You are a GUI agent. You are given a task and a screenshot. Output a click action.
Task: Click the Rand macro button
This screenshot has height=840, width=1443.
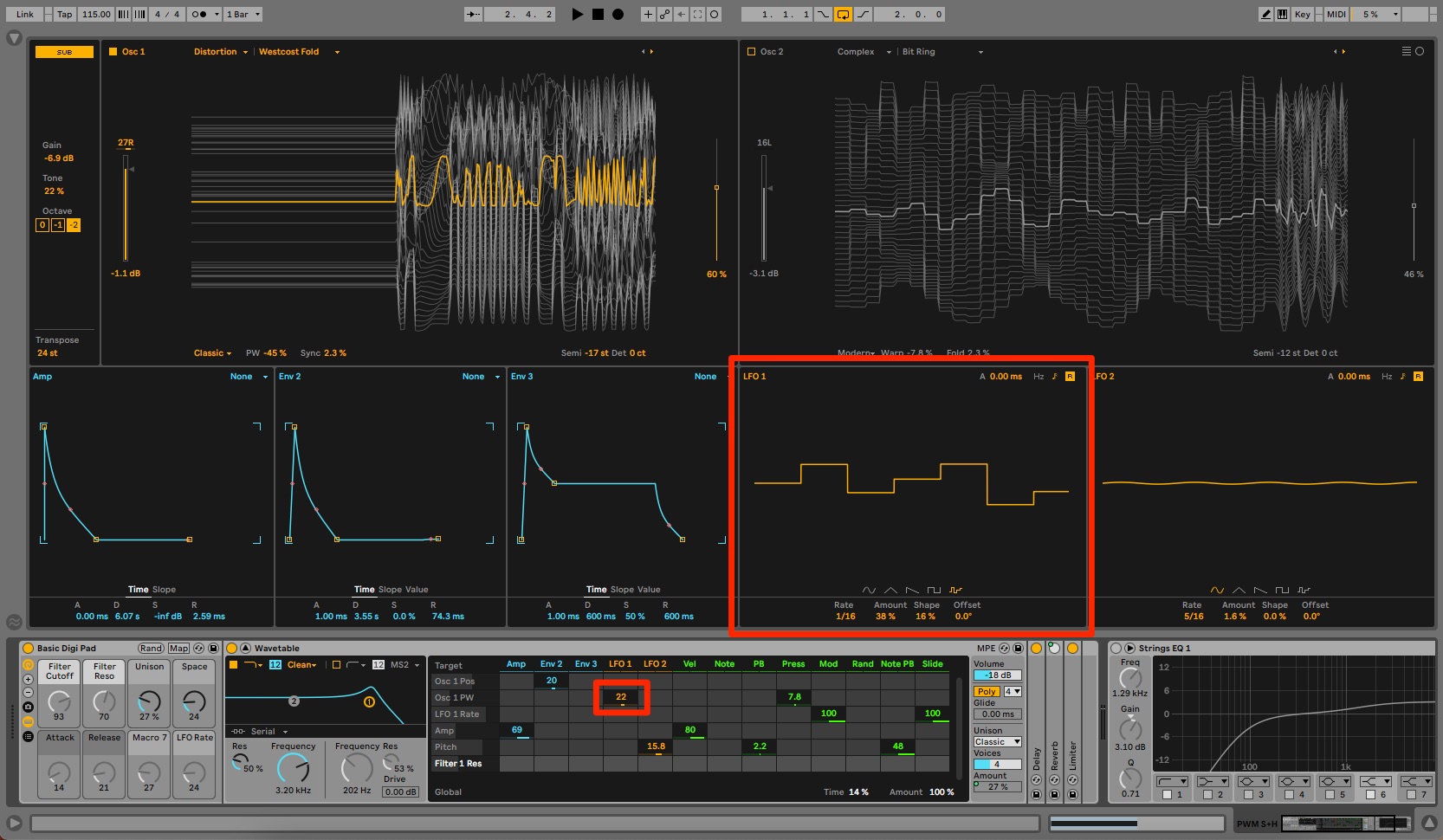151,648
